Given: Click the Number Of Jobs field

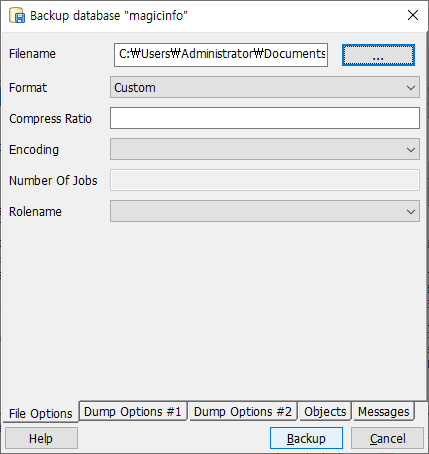Looking at the screenshot, I should pyautogui.click(x=265, y=180).
